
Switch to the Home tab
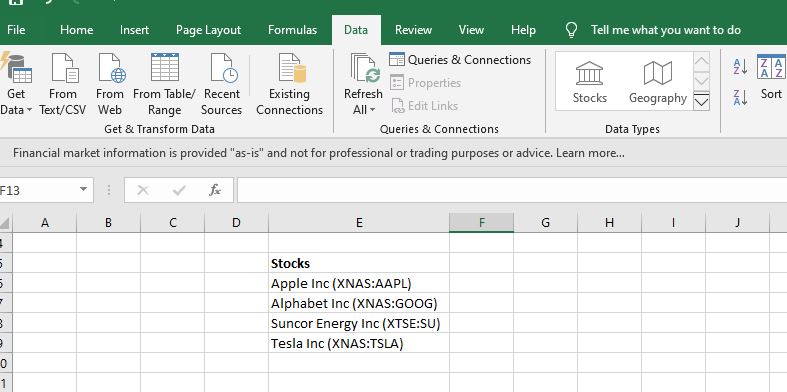76,30
